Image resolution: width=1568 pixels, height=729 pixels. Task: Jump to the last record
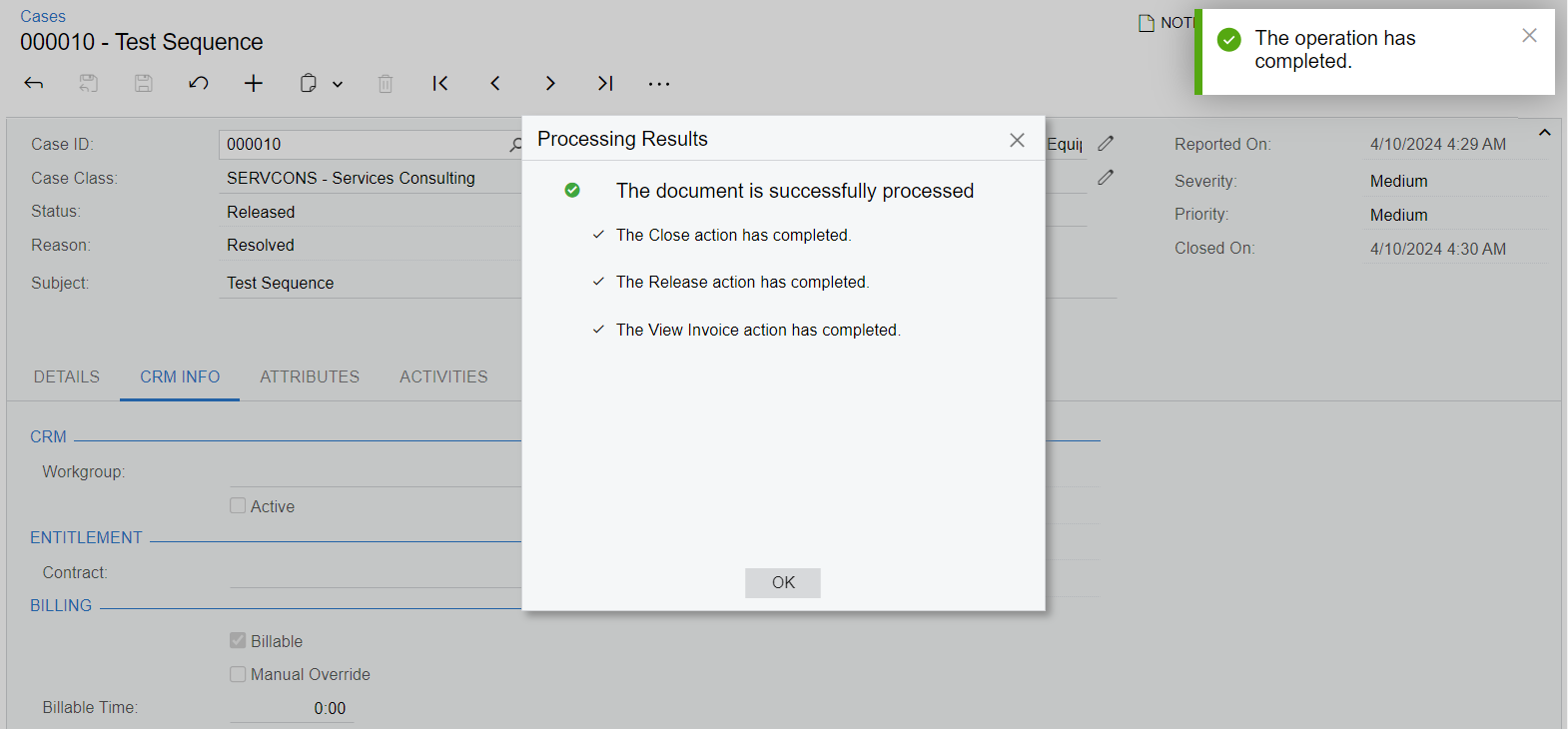tap(605, 84)
